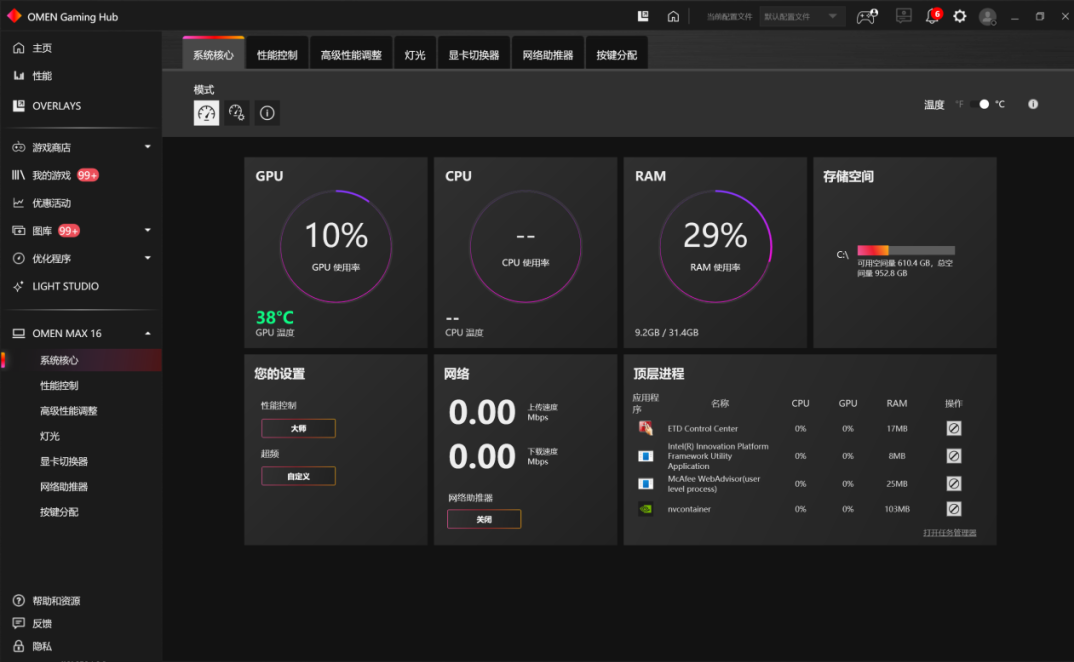This screenshot has height=662, width=1074.
Task: Switch to the 性能控制 tab
Action: [x=277, y=55]
